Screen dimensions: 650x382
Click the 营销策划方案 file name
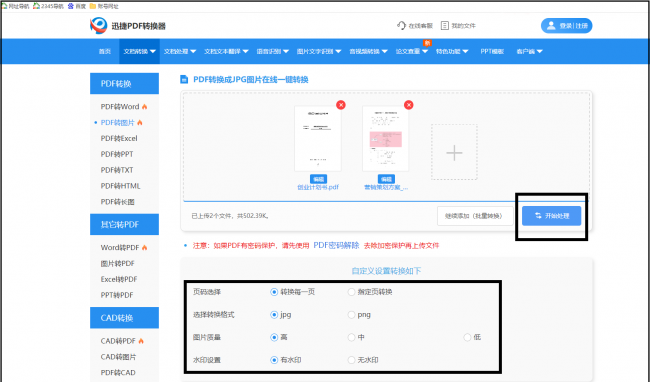(x=386, y=187)
